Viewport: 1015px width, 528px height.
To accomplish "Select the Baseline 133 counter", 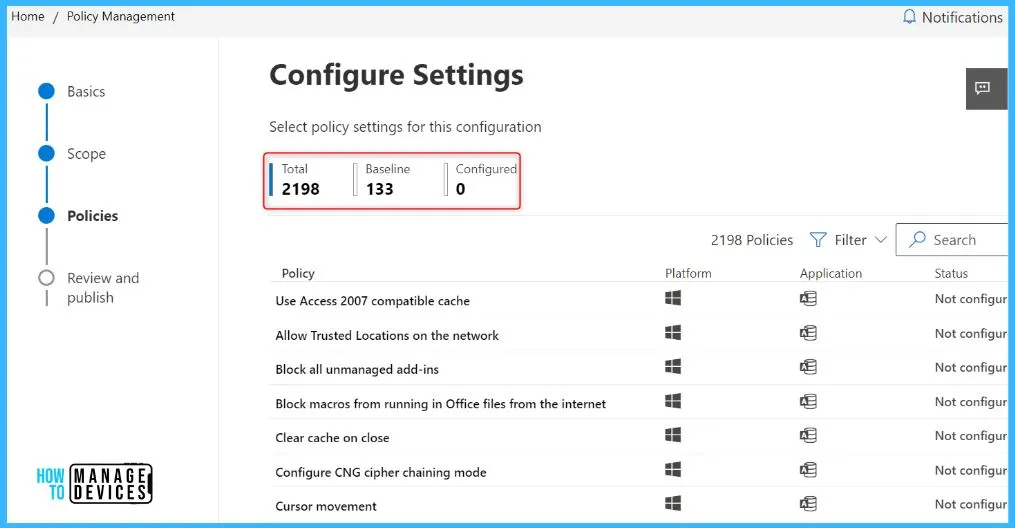I will click(x=382, y=180).
